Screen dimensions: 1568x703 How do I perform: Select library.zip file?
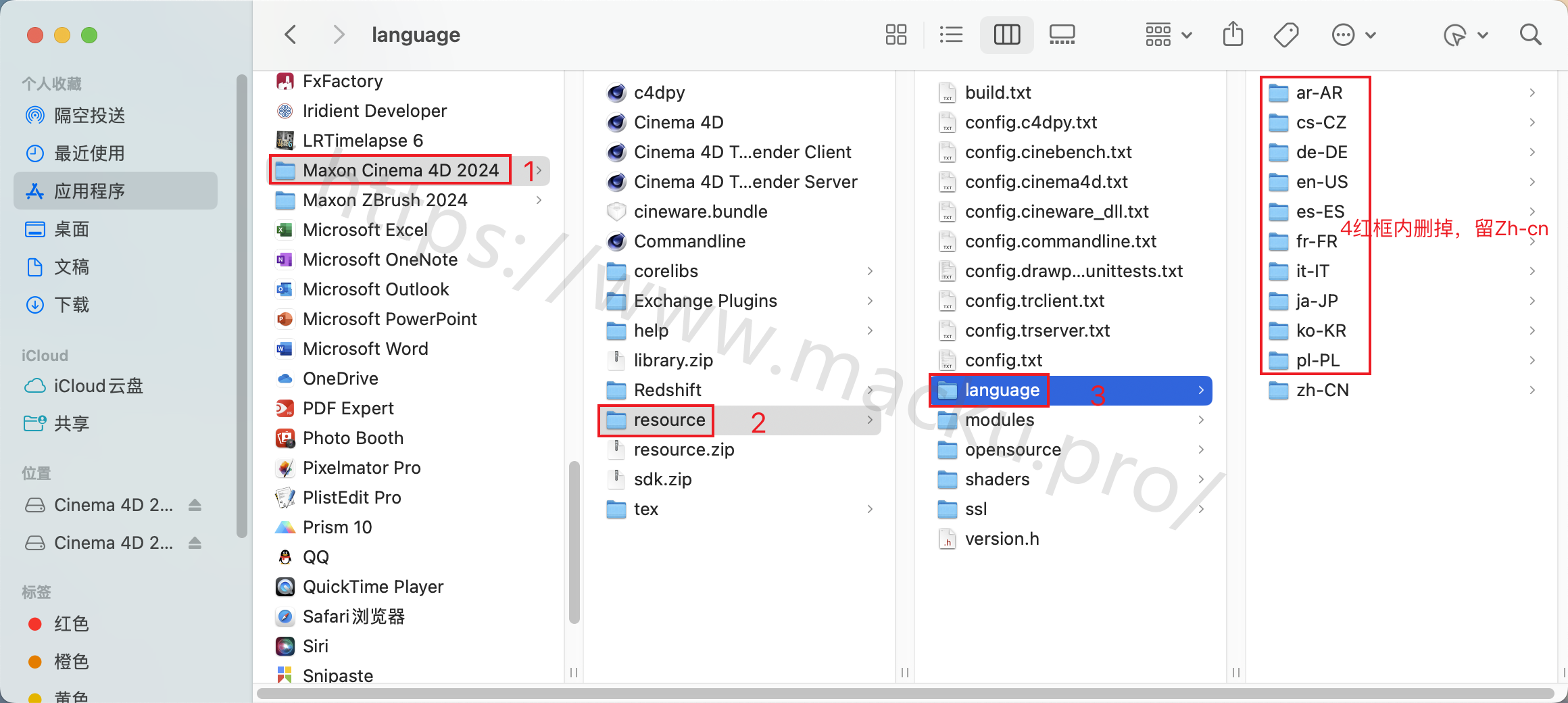point(740,360)
